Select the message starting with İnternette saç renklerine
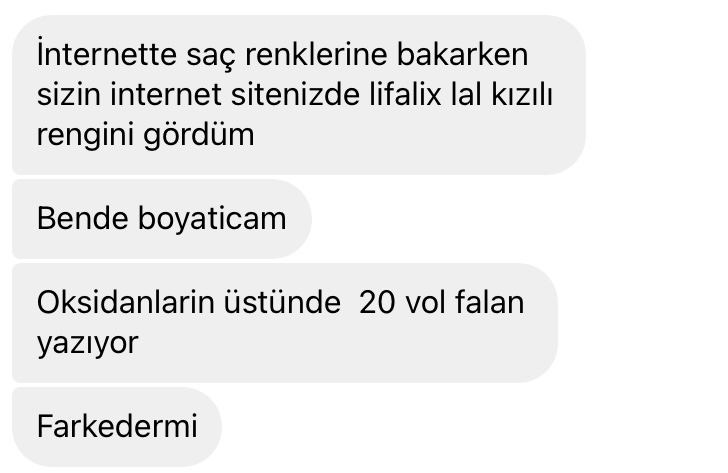 pyautogui.click(x=299, y=95)
